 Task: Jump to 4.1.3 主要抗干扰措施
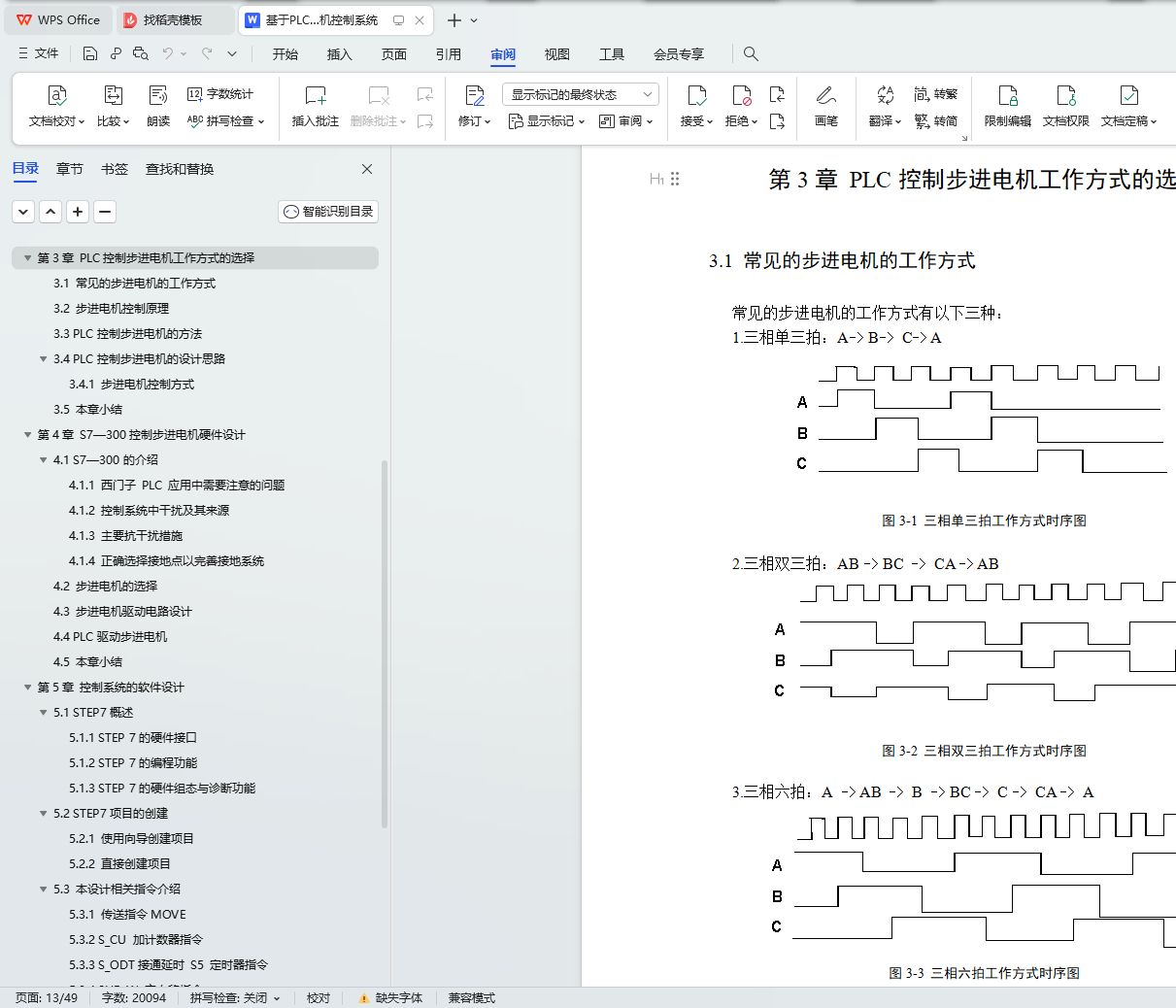125,536
